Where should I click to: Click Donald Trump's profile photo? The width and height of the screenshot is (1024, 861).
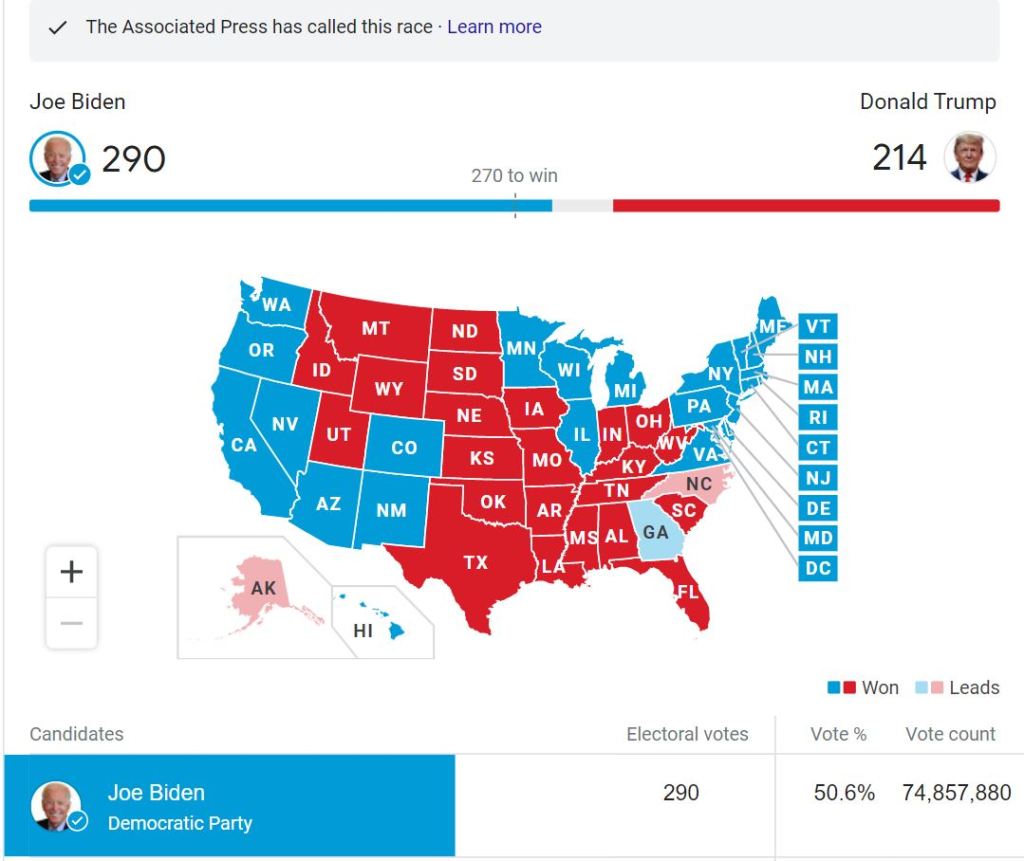point(969,158)
